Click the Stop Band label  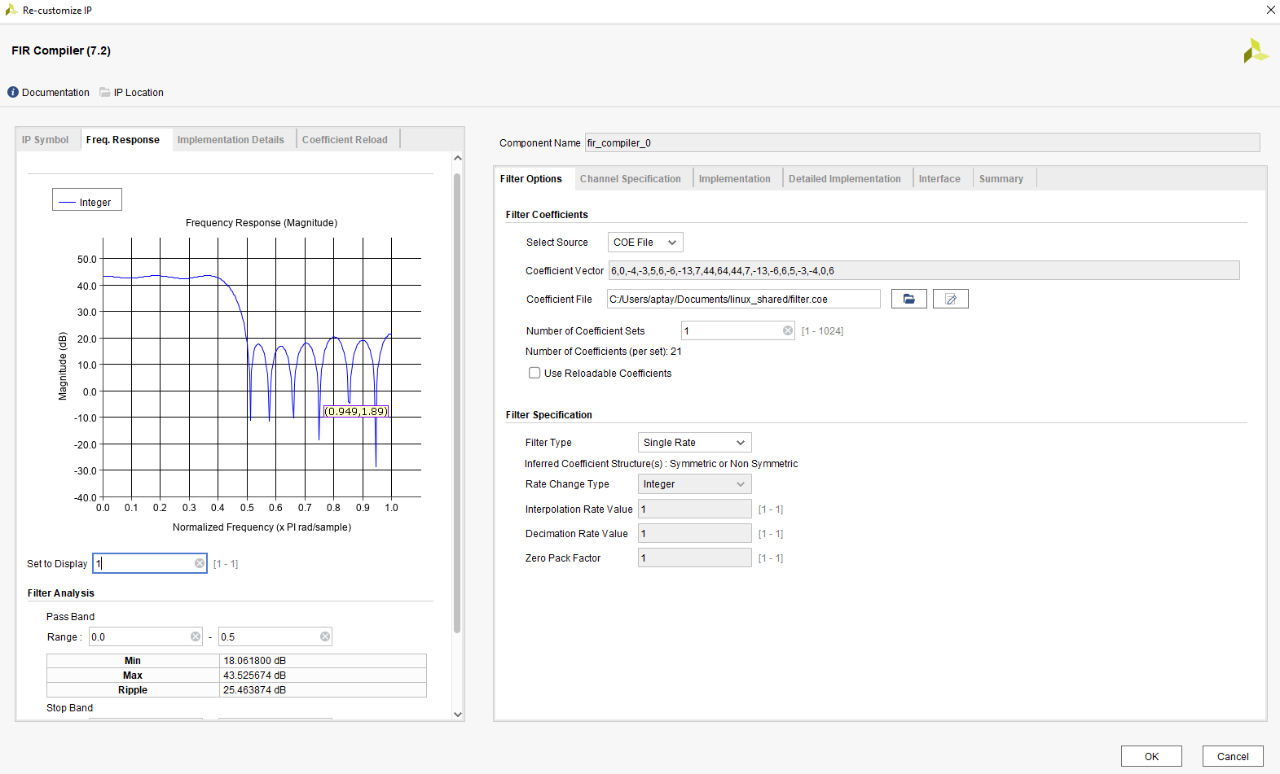(x=69, y=708)
